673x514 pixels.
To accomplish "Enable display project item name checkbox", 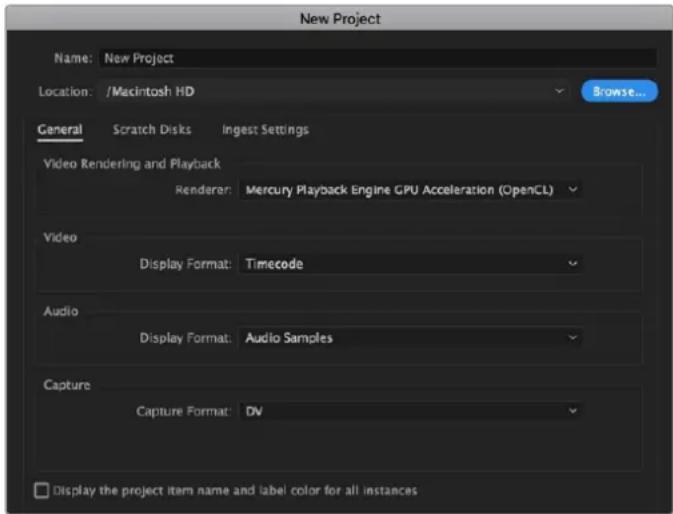I will (42, 490).
